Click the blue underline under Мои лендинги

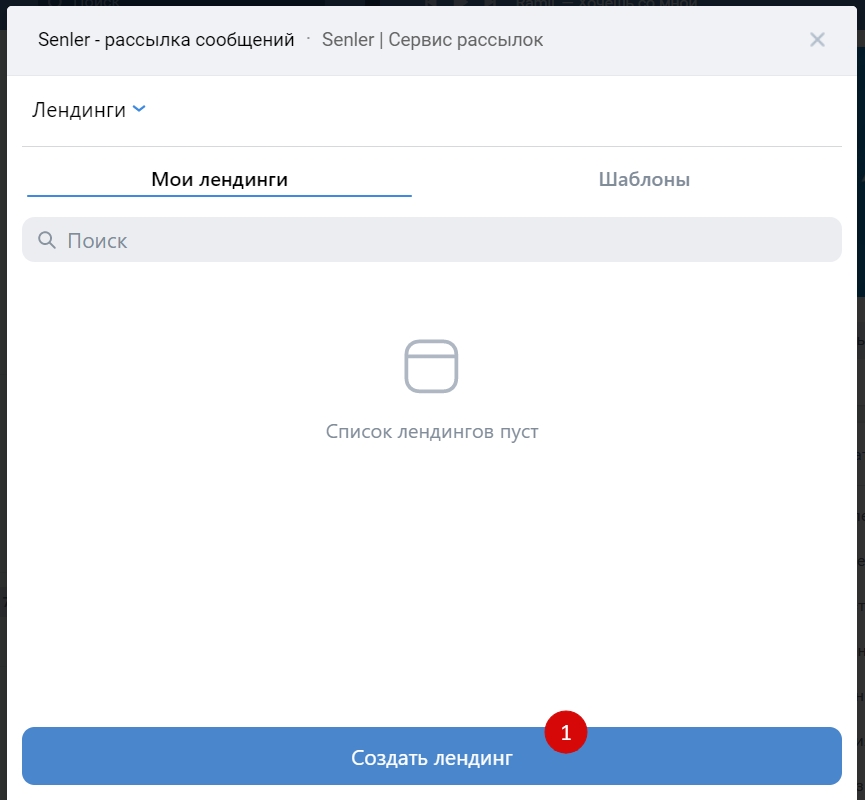pos(219,195)
